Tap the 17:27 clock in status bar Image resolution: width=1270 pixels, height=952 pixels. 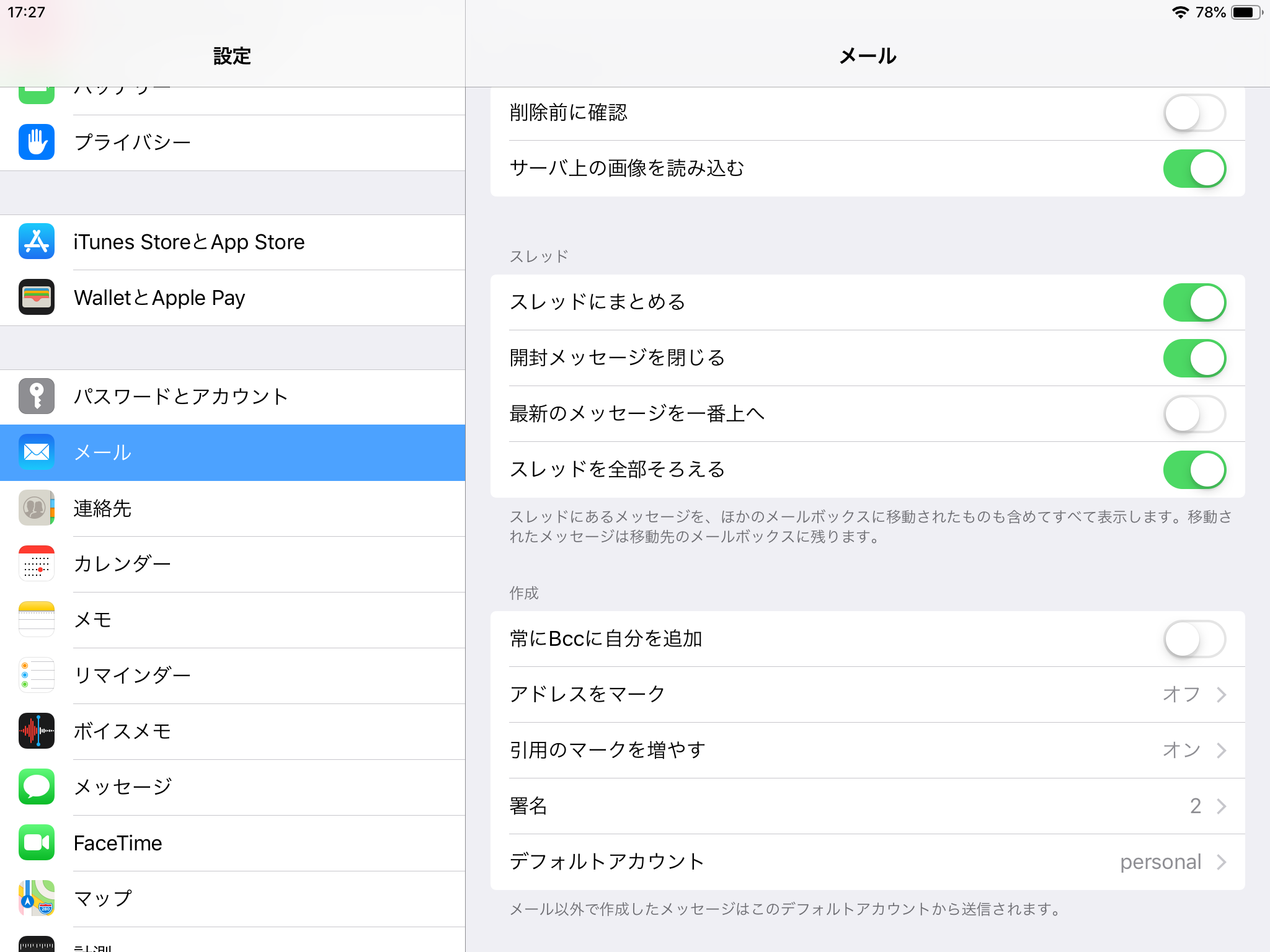(26, 12)
